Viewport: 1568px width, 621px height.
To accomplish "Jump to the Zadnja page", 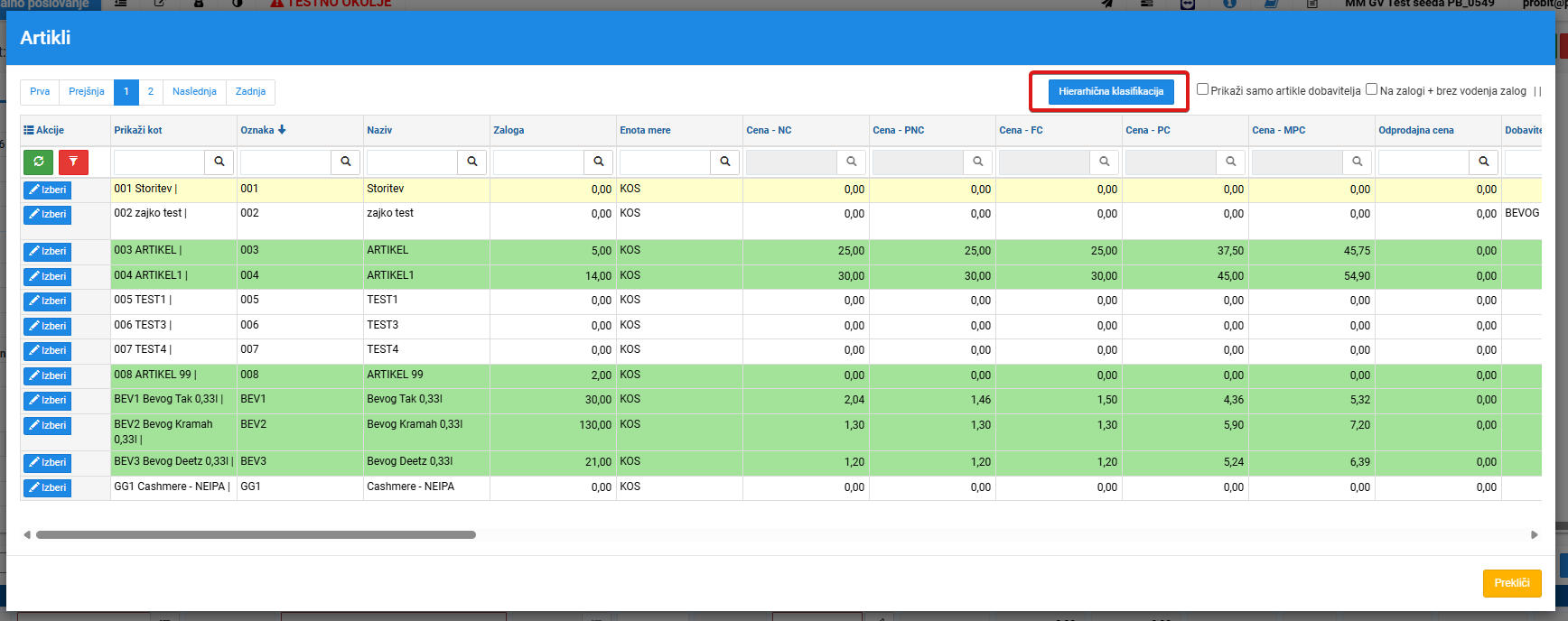I will (x=250, y=91).
